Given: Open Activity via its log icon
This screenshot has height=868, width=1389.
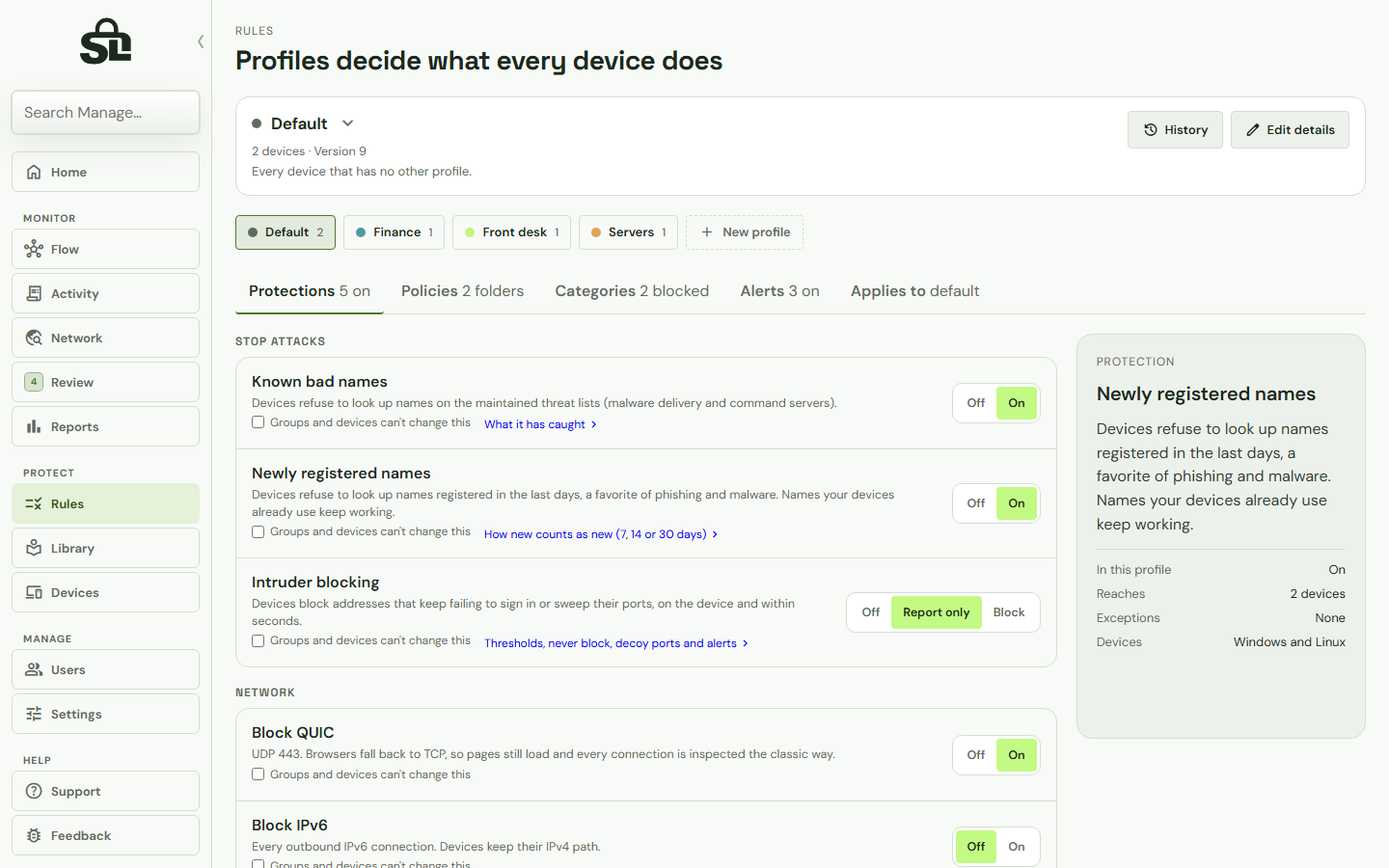Looking at the screenshot, I should coord(34,293).
